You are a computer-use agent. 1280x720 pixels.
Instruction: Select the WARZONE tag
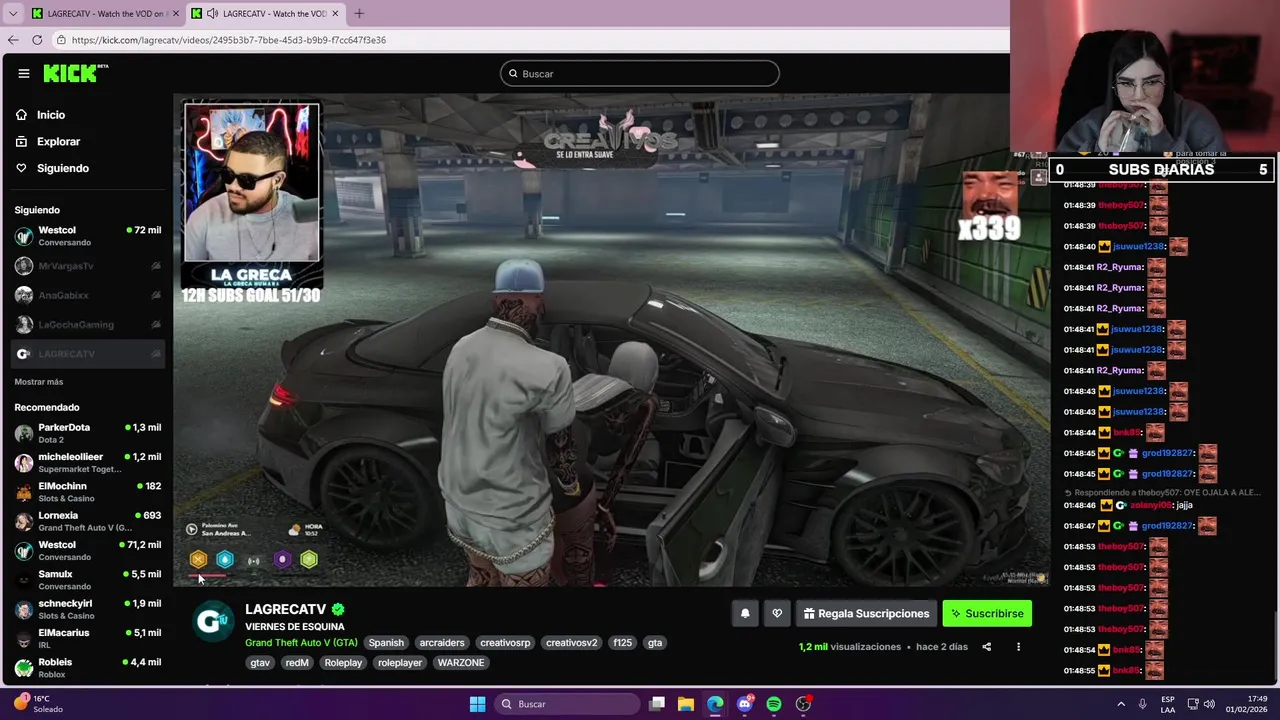[461, 663]
